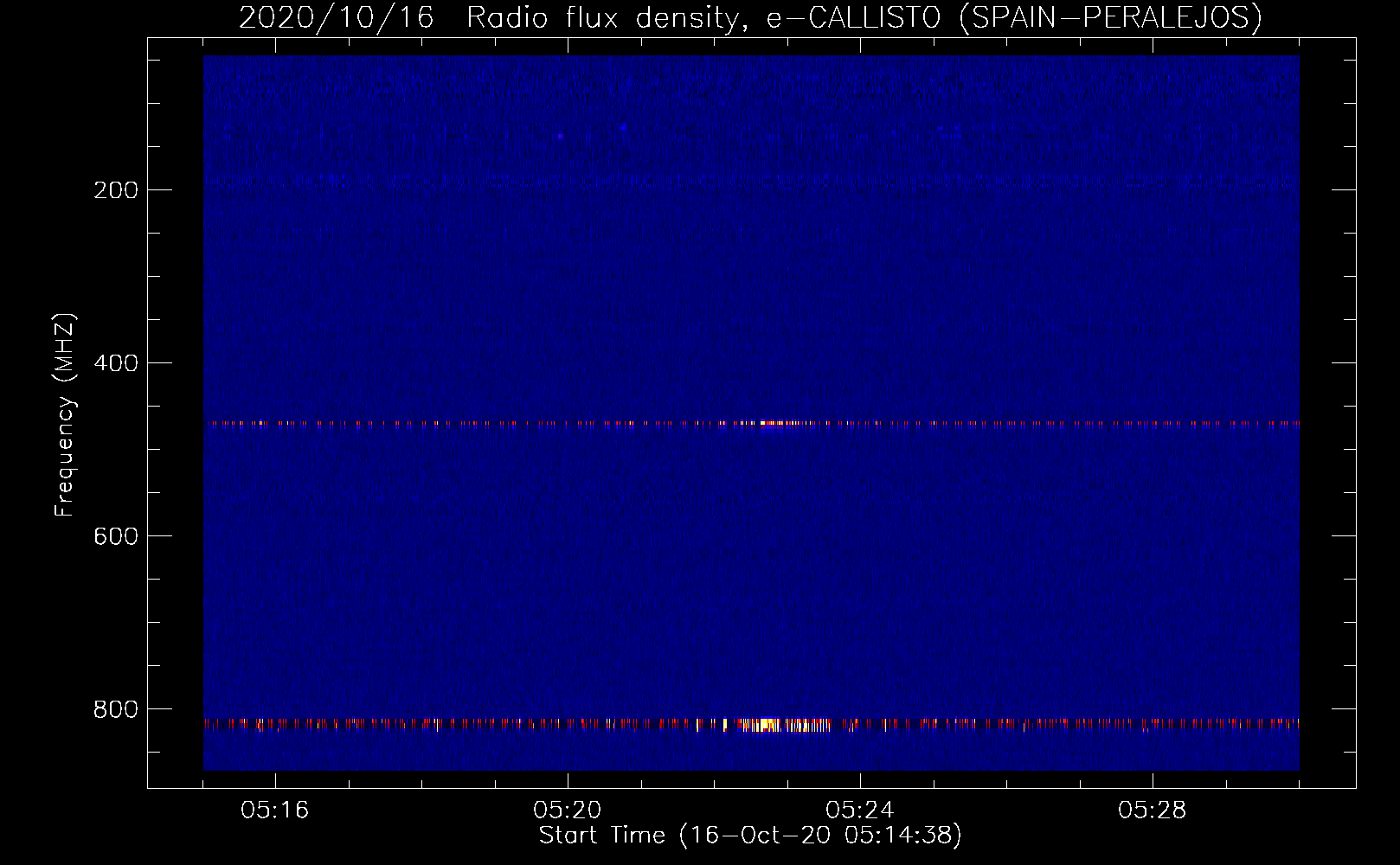Click the Start Time axis label
The image size is (1400, 865).
pyautogui.click(x=750, y=836)
